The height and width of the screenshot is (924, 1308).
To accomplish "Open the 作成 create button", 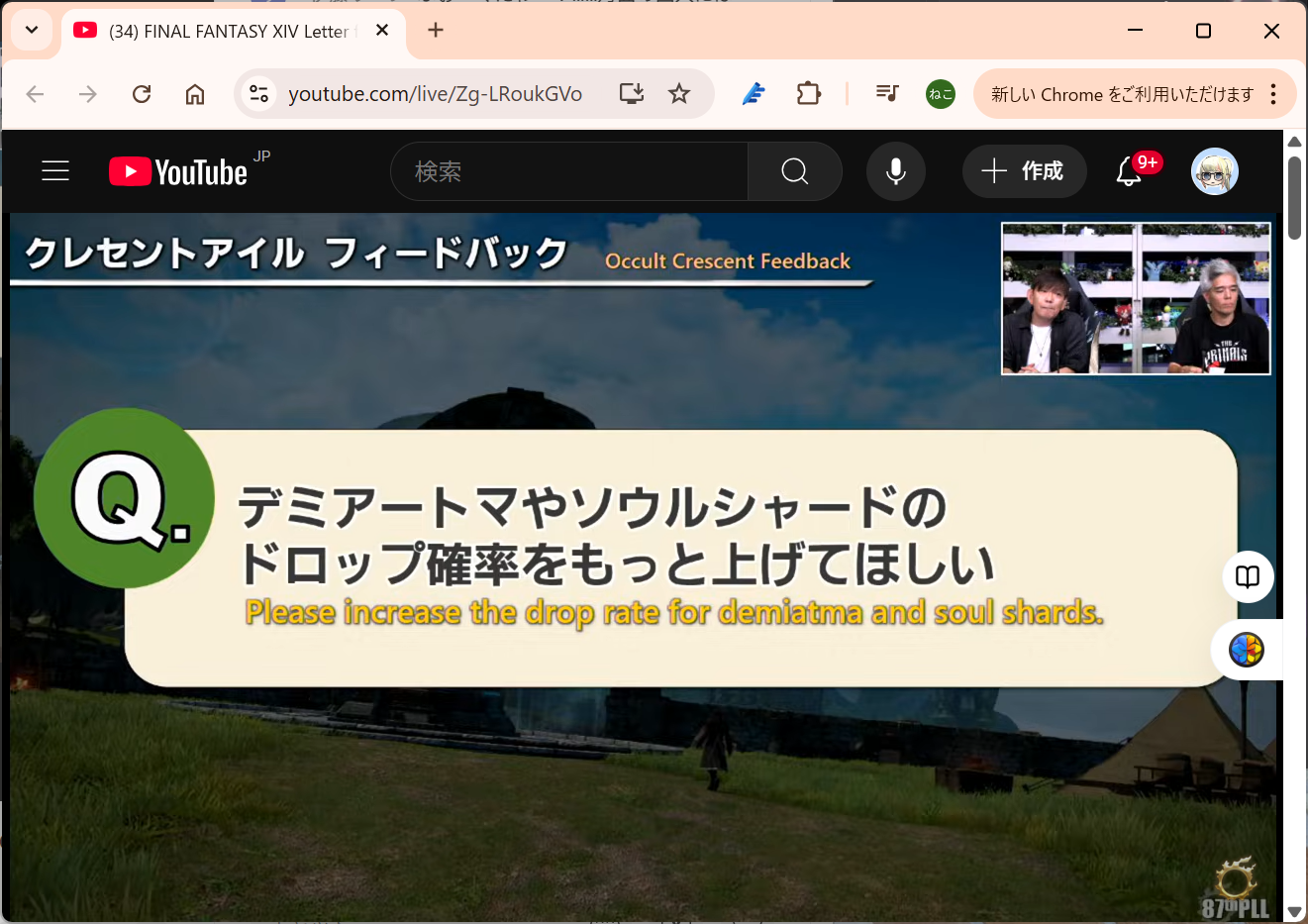I will 1024,171.
